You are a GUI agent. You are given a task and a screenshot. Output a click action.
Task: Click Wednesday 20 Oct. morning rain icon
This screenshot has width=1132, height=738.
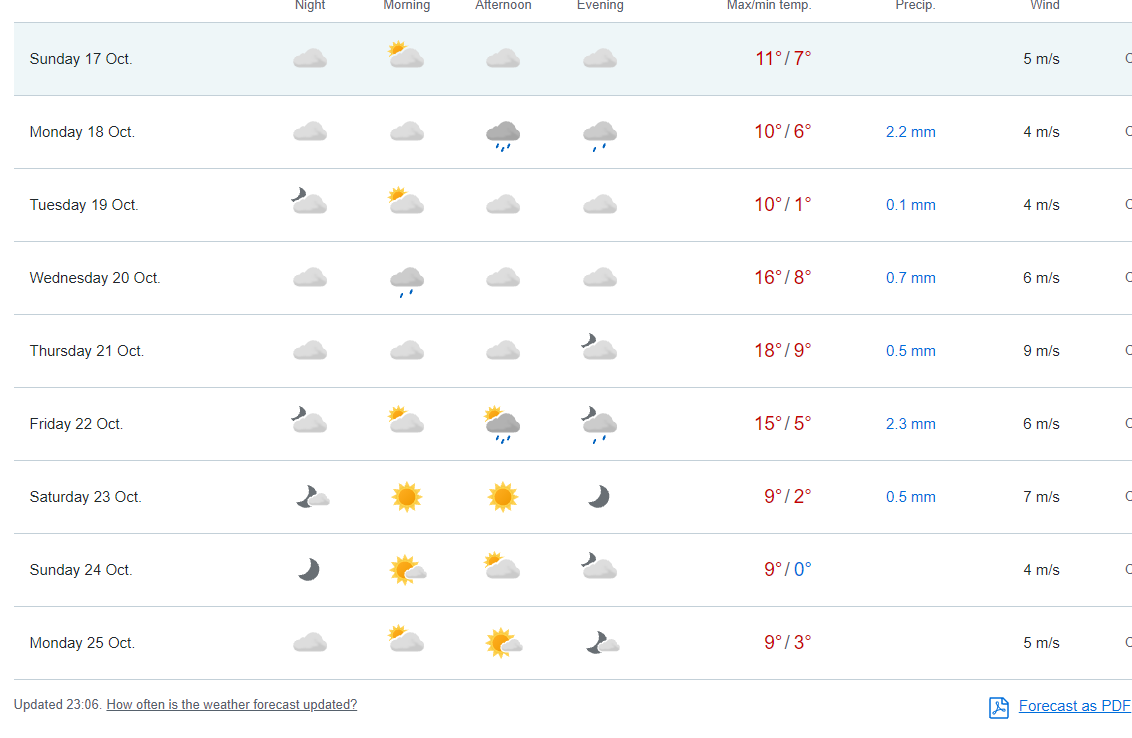point(406,280)
